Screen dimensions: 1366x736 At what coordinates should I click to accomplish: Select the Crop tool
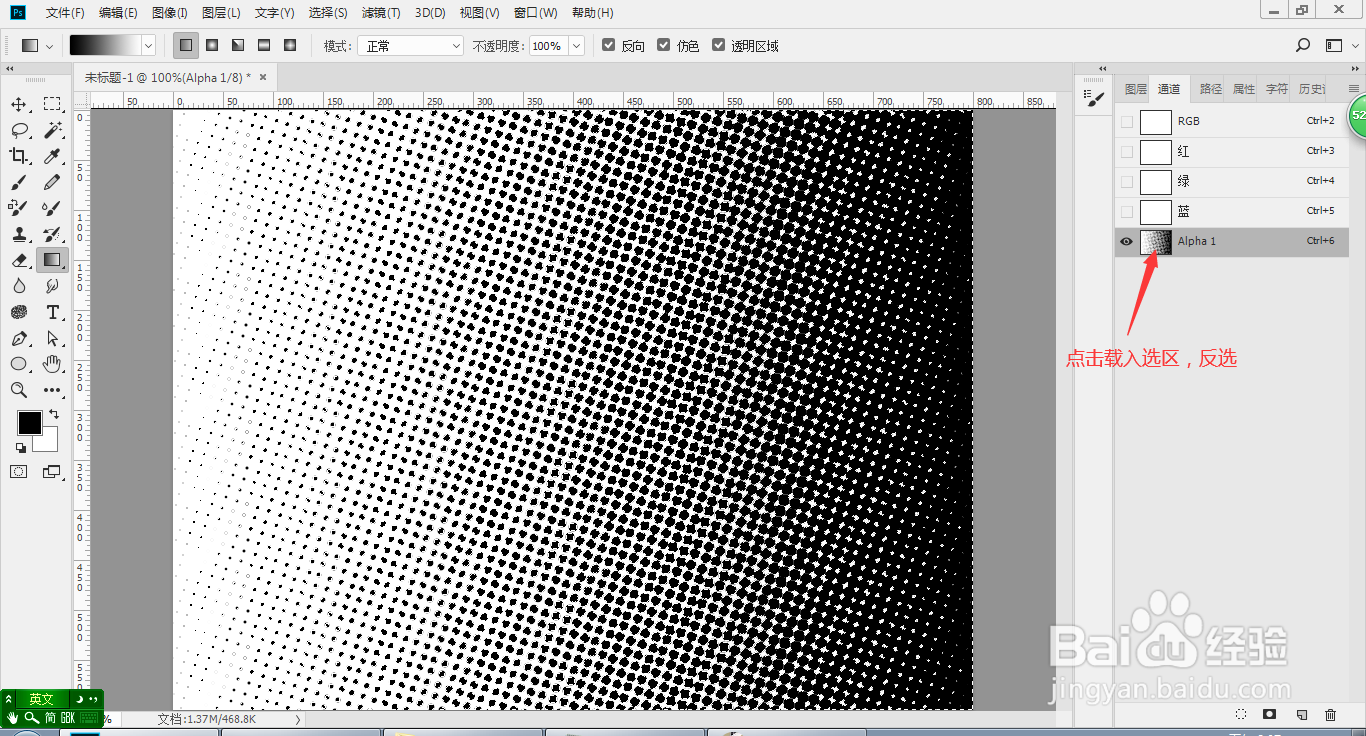pos(19,156)
